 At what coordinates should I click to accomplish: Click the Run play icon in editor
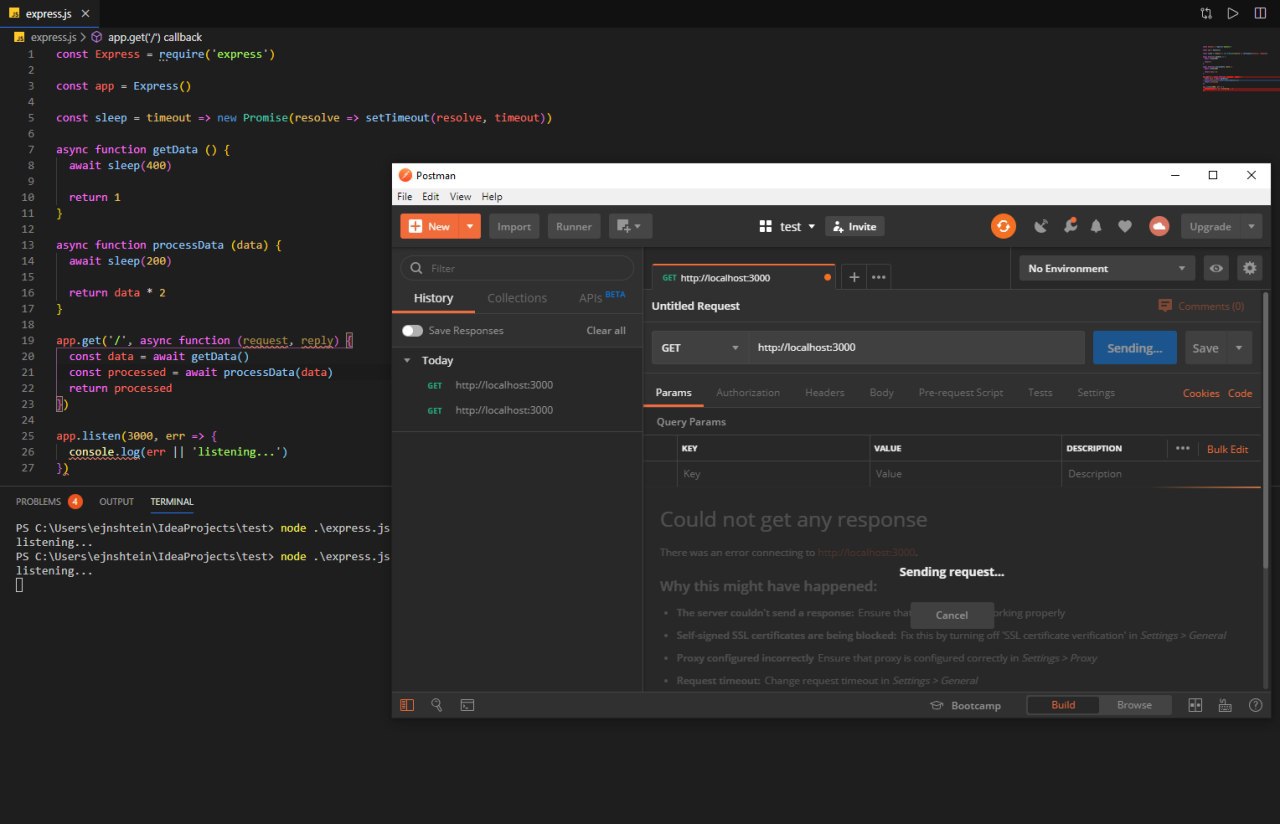[x=1233, y=13]
